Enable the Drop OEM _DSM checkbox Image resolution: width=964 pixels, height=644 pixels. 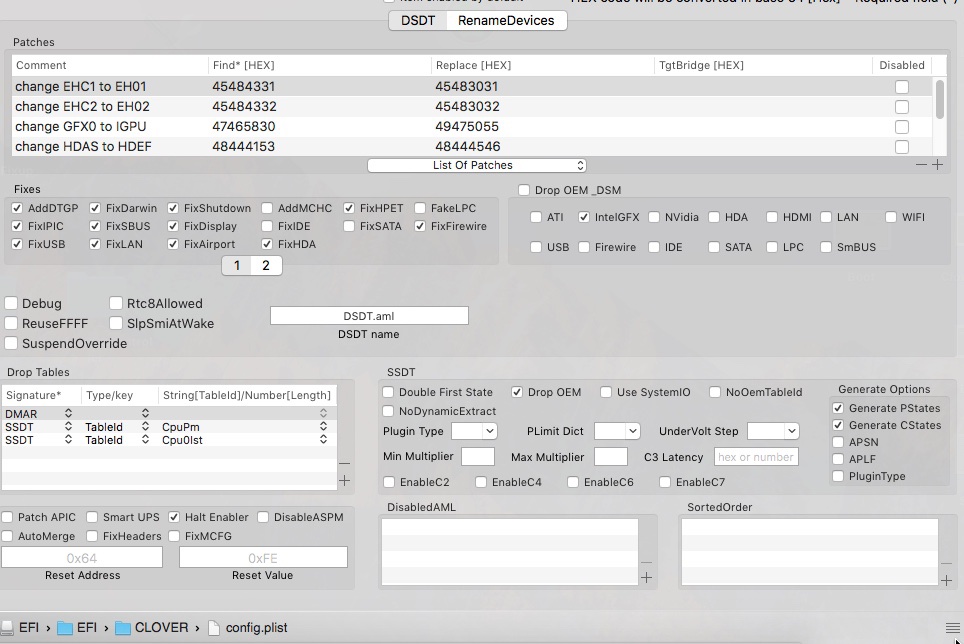[x=524, y=190]
